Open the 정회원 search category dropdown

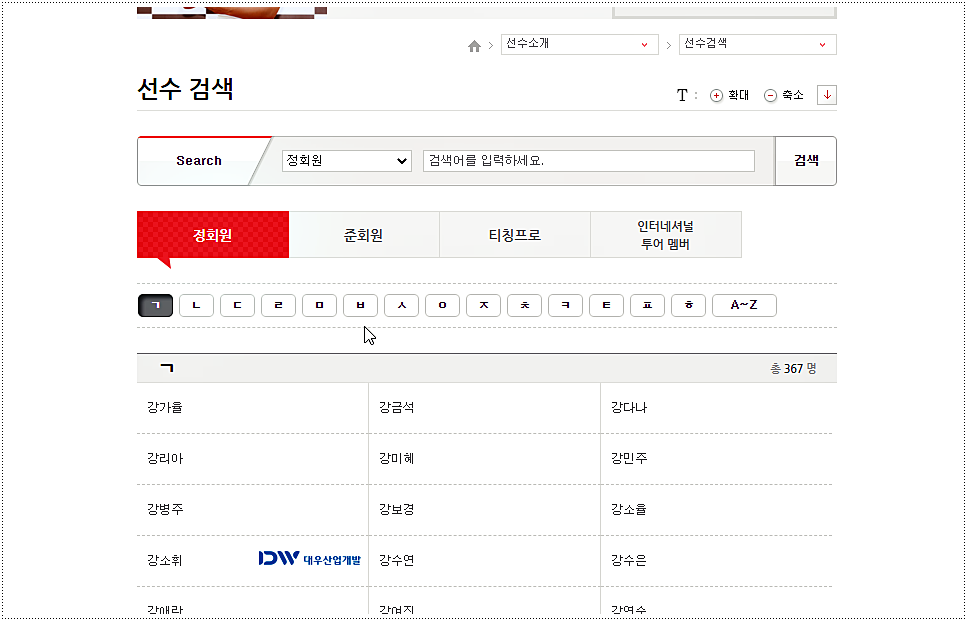click(347, 161)
